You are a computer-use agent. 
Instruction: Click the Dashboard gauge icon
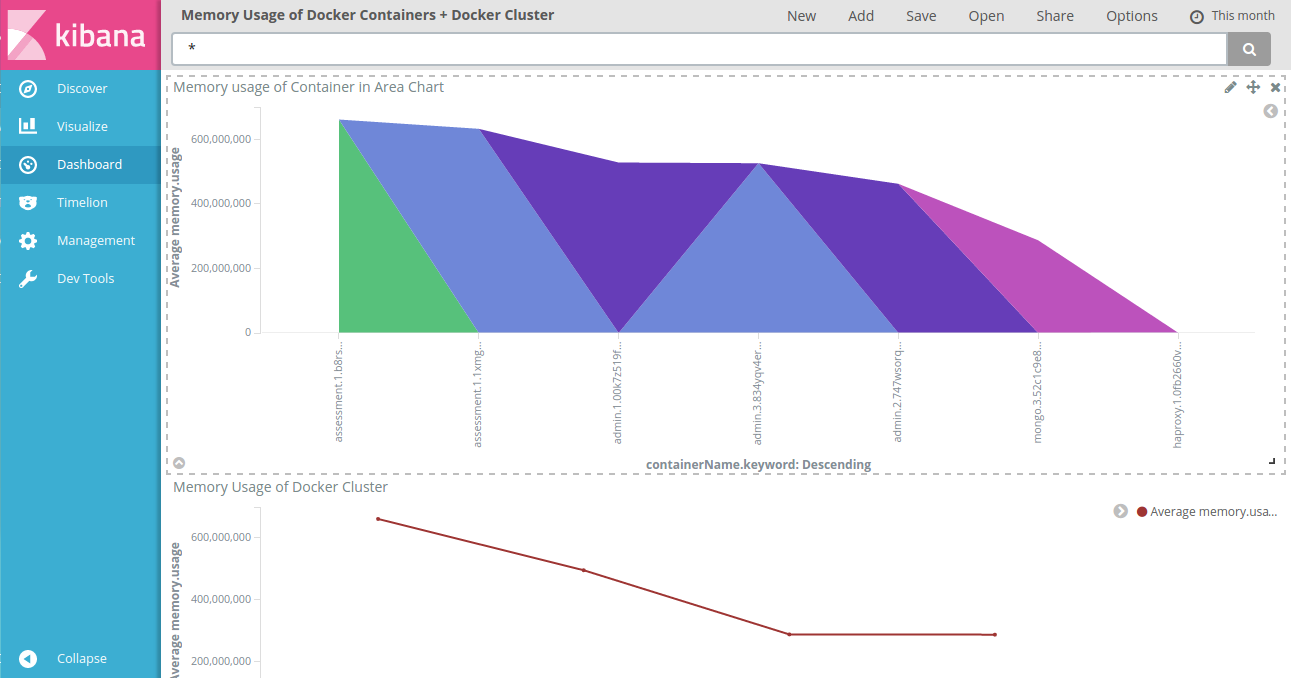(x=28, y=165)
